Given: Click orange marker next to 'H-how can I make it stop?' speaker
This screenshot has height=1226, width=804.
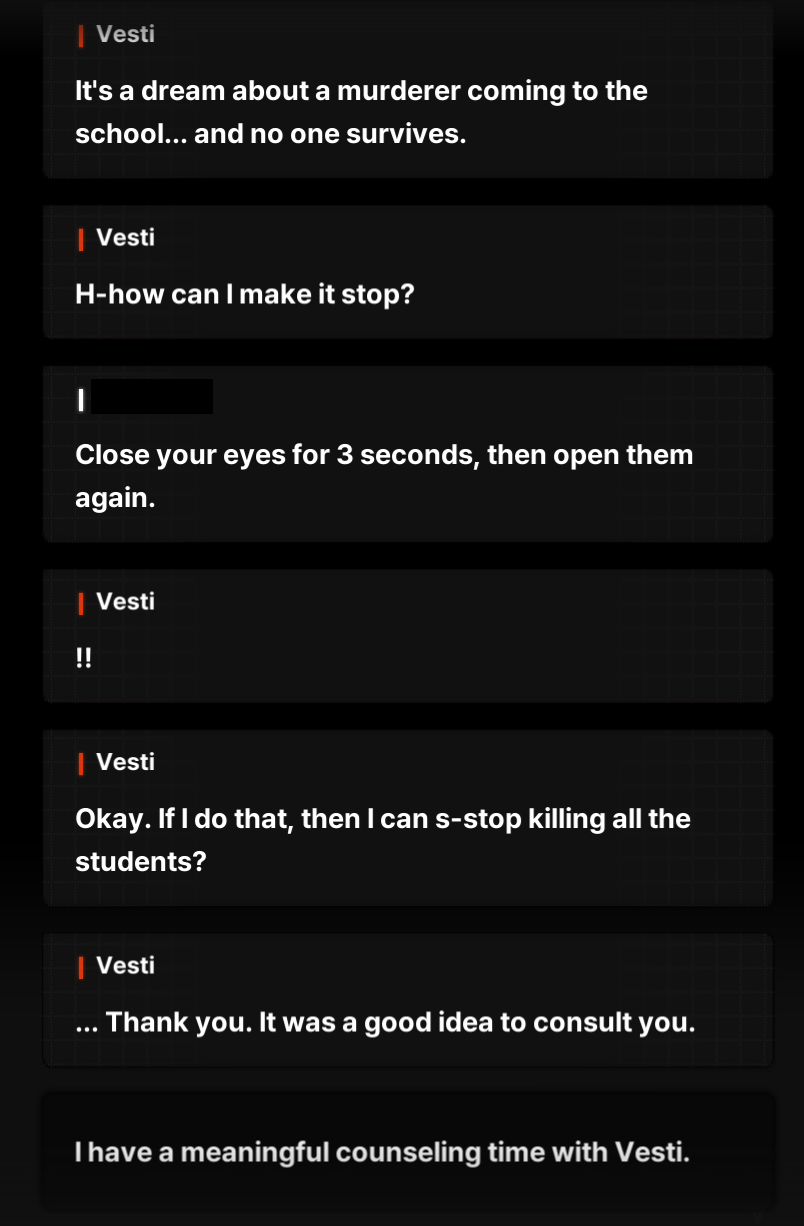Looking at the screenshot, I should pos(80,238).
